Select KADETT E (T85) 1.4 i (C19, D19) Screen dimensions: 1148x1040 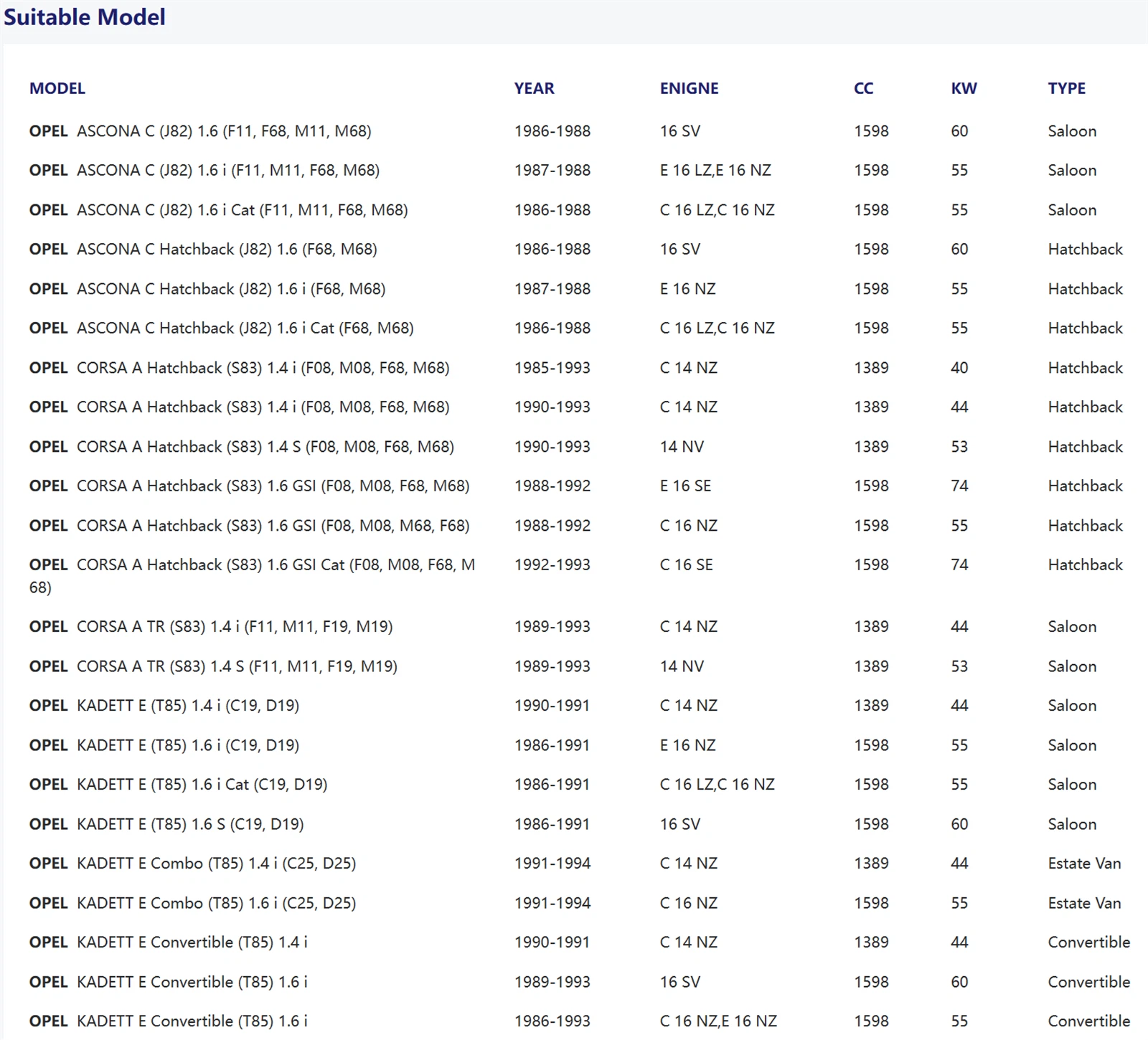164,706
